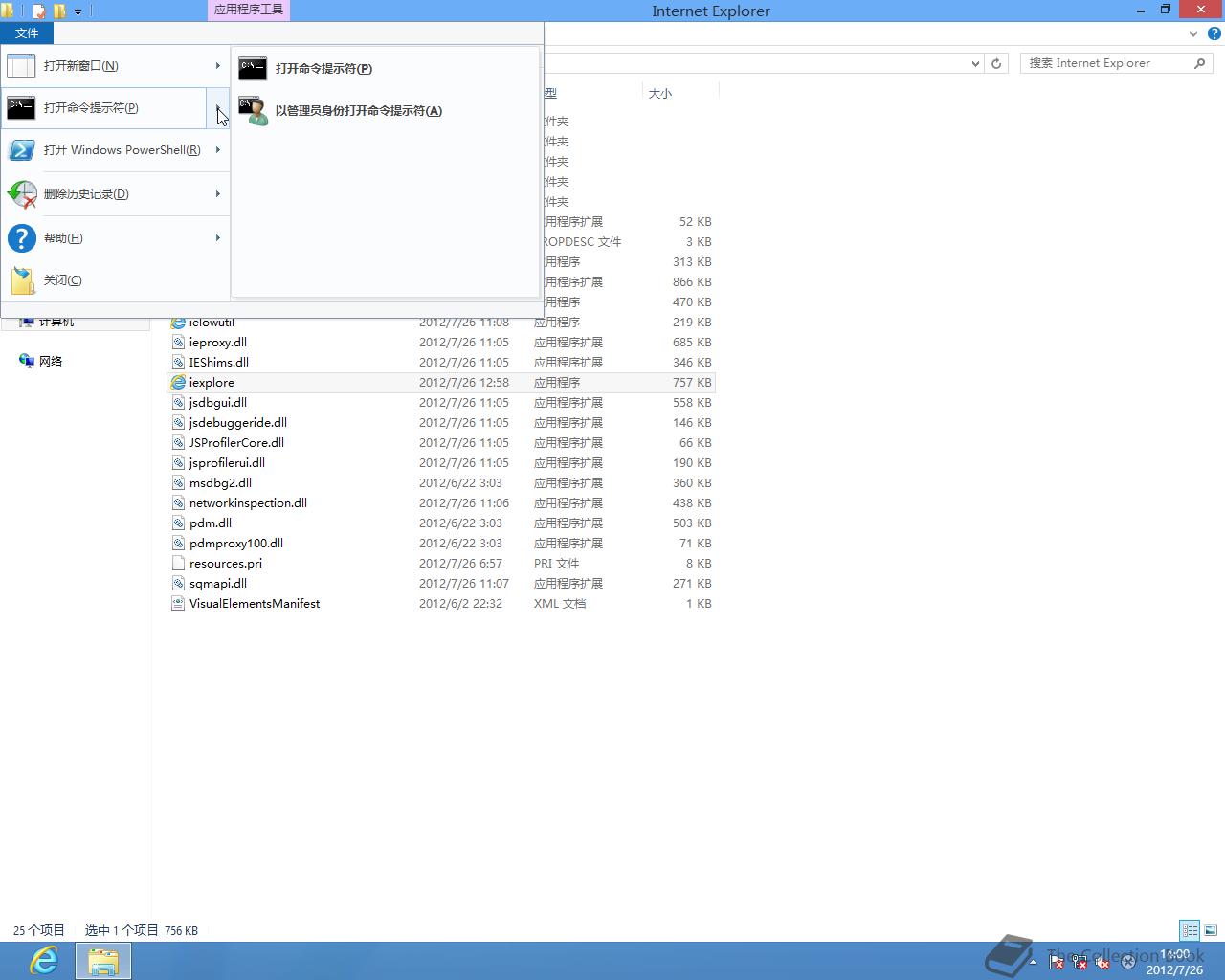Switch to details view using status bar icon
Screen dimensions: 1225x980
pyautogui.click(x=1190, y=930)
